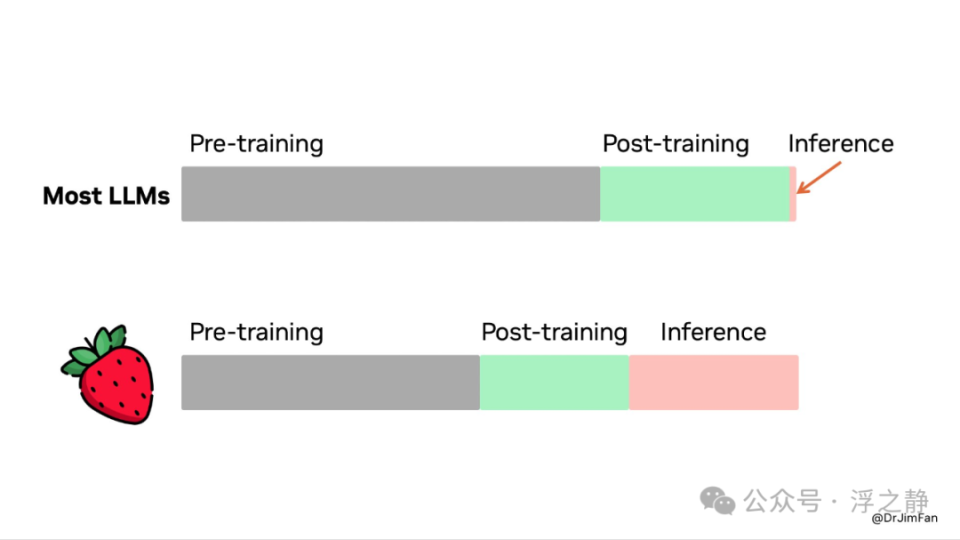
Task: Select the gray Pre-training bar in strawberry row
Action: tap(331, 382)
